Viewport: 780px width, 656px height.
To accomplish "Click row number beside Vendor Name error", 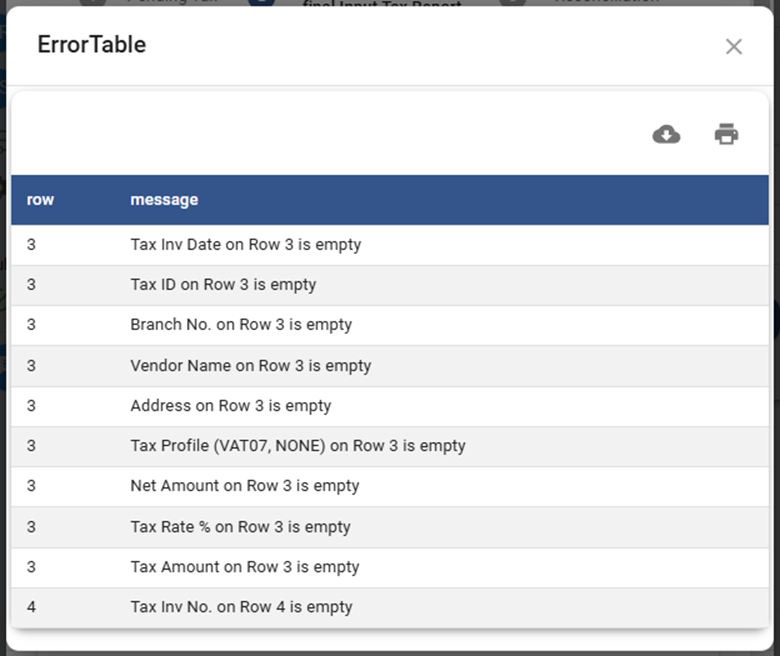I will [32, 366].
